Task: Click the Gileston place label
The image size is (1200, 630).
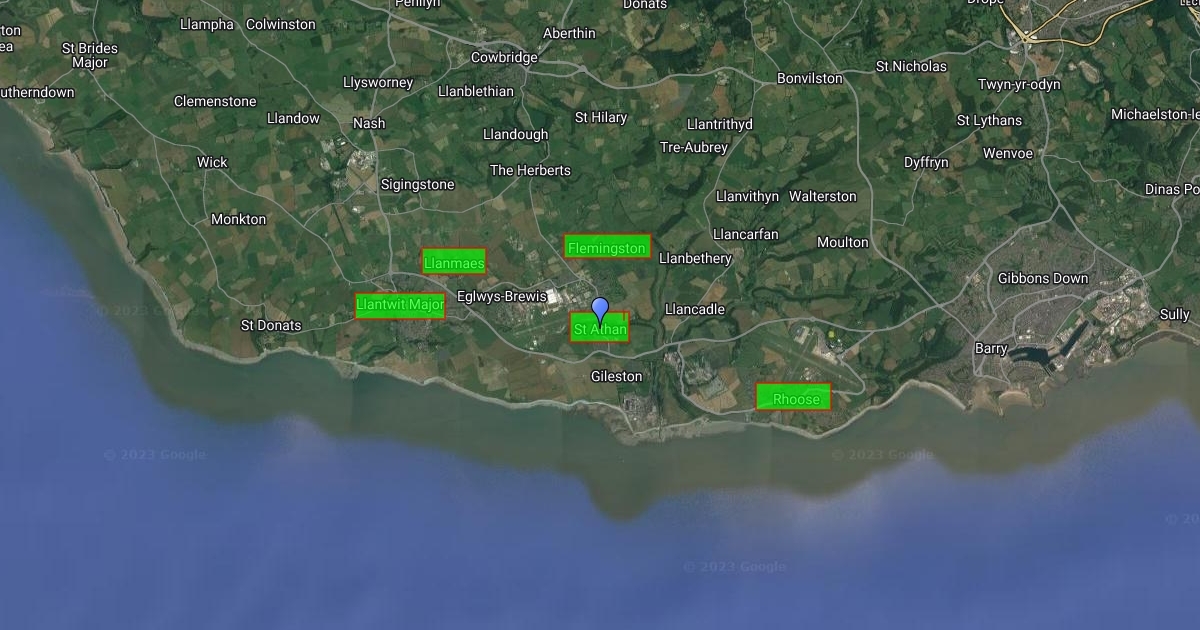Action: (x=616, y=376)
